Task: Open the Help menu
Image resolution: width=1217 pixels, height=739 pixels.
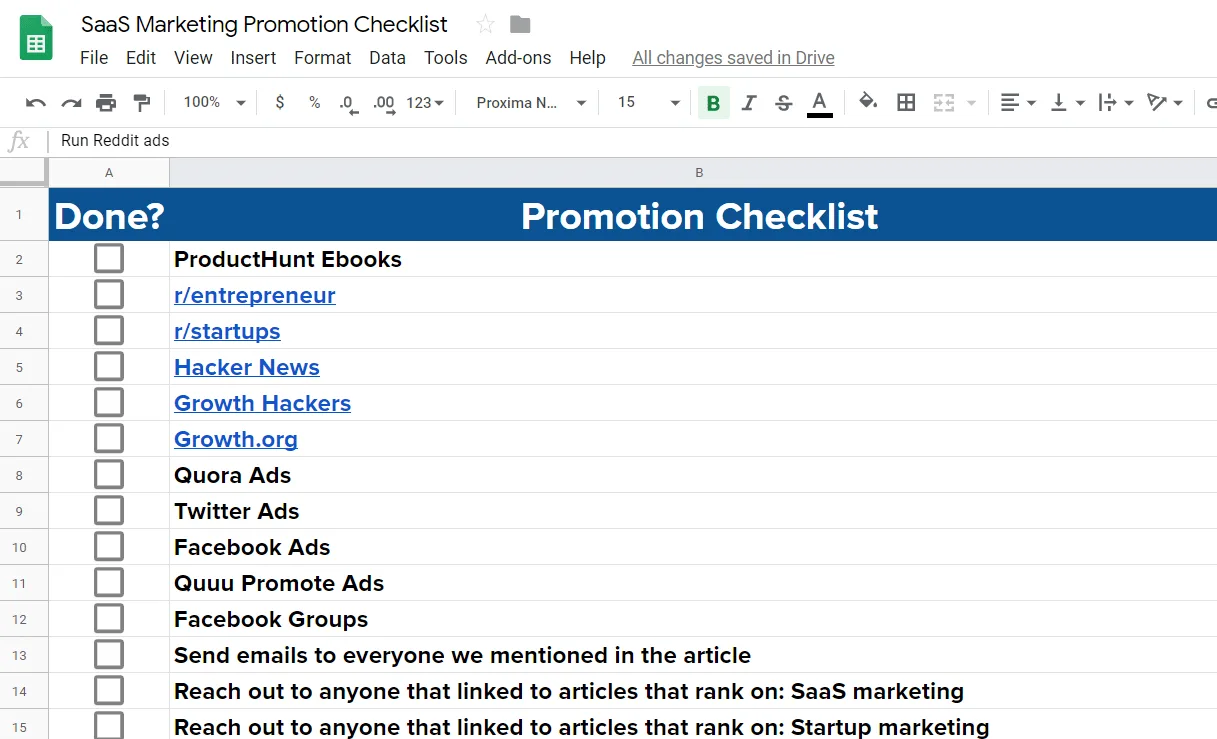Action: (587, 58)
